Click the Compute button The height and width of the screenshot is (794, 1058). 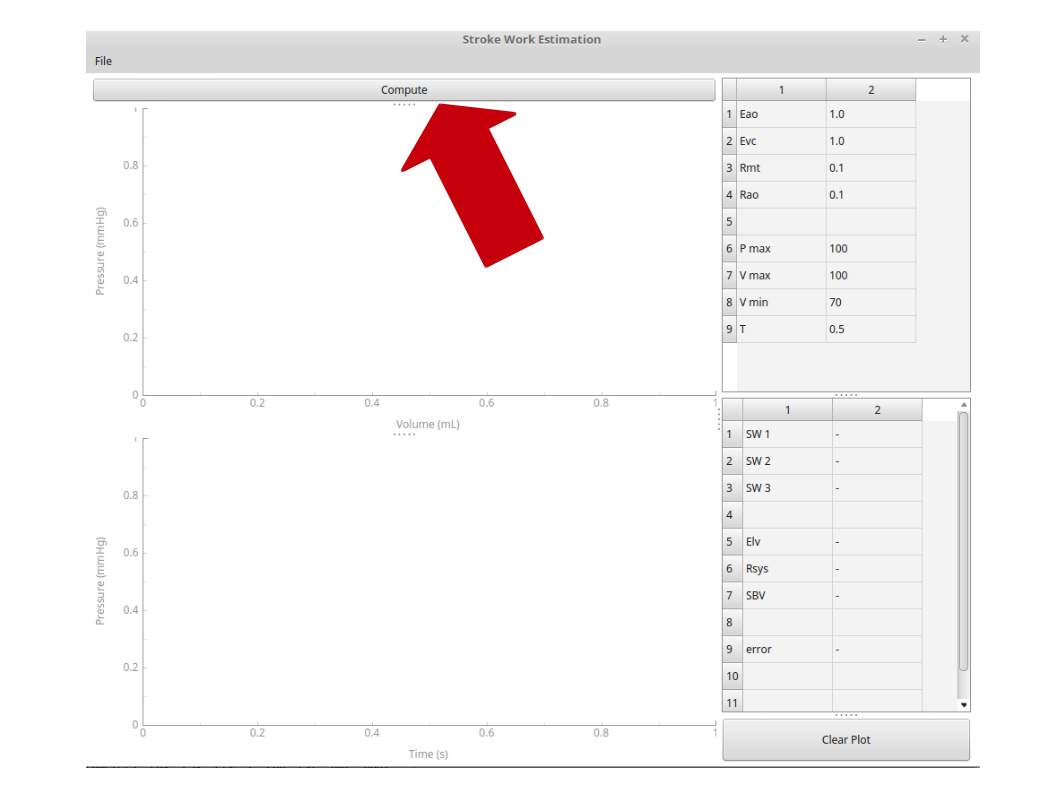tap(403, 90)
